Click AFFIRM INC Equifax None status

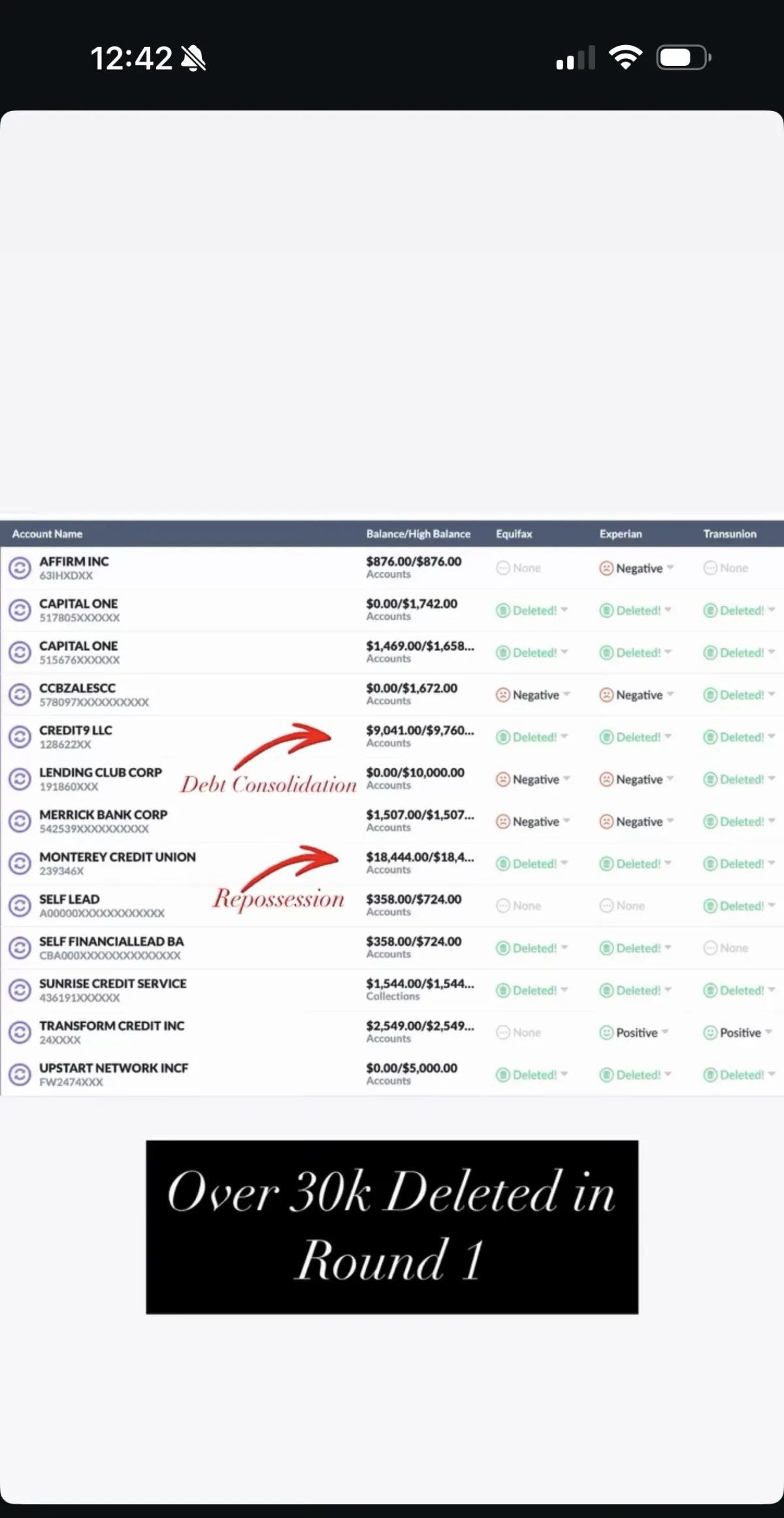[519, 568]
